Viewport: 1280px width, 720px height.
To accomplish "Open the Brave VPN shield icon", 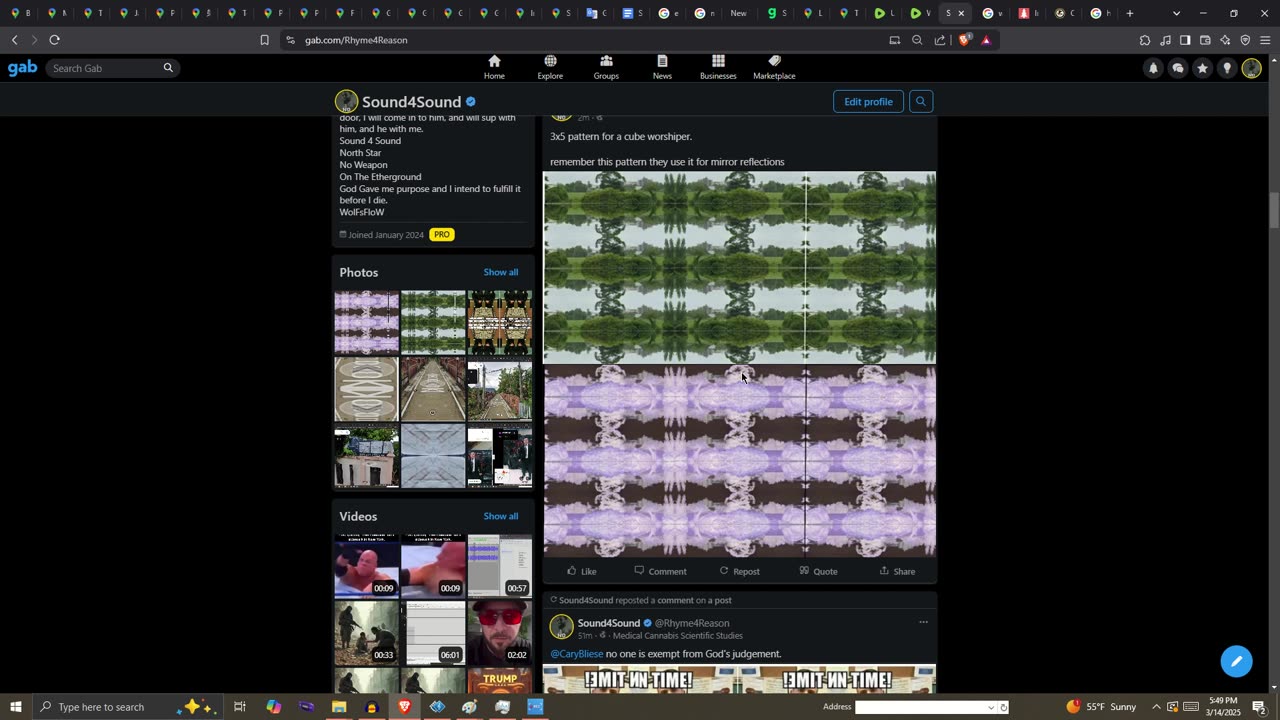I will (1245, 40).
